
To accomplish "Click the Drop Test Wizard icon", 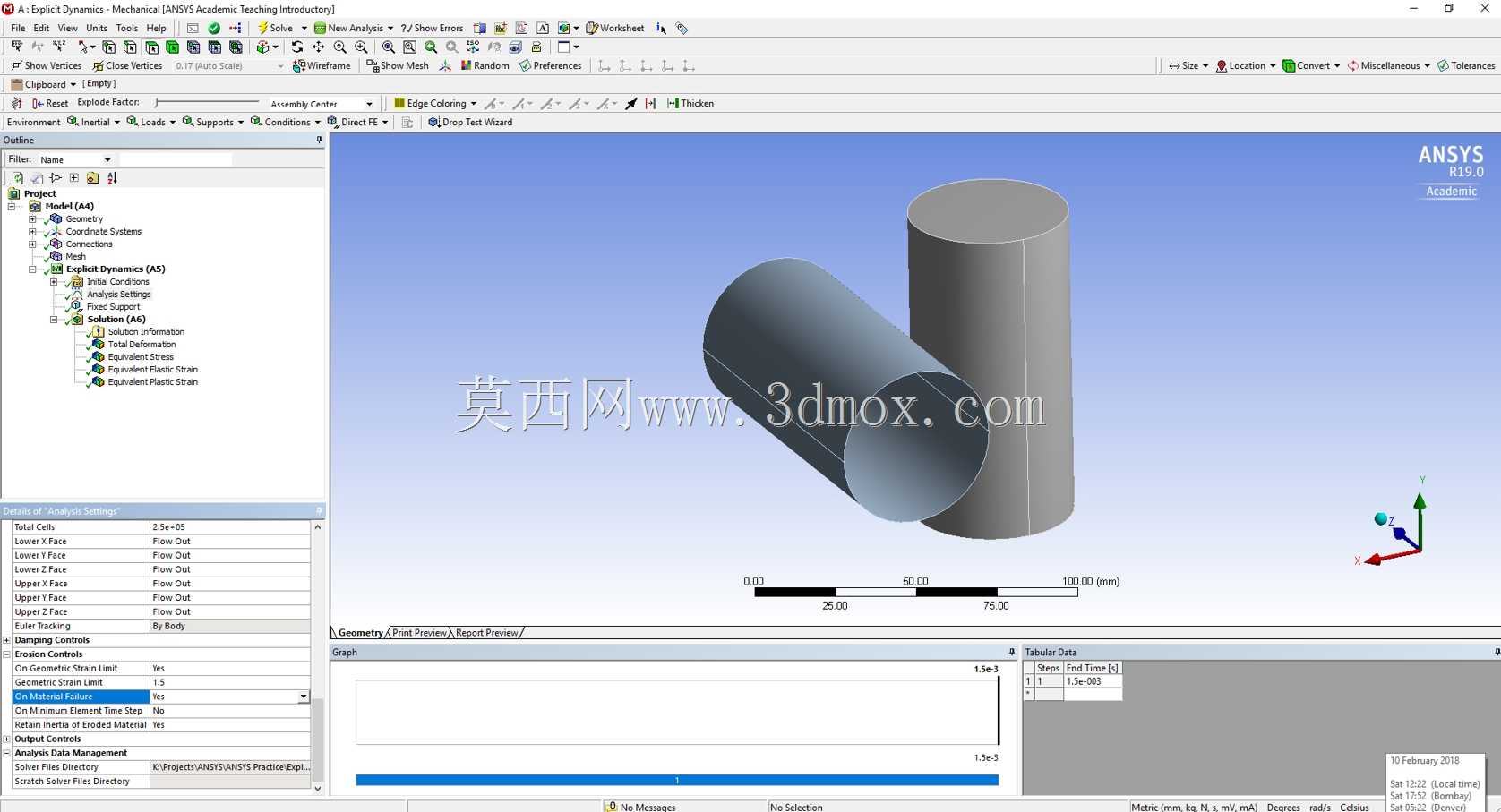I will click(470, 122).
